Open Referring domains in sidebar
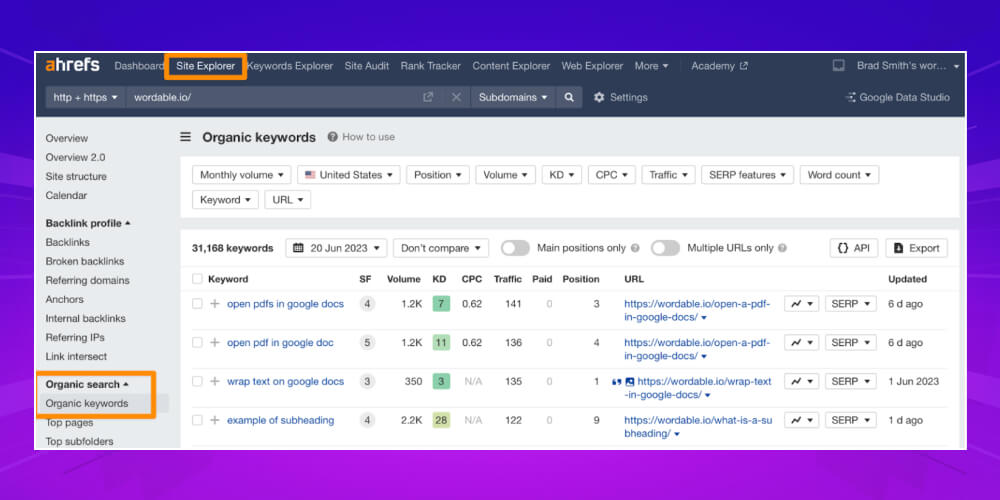Viewport: 1000px width, 500px height. point(87,280)
